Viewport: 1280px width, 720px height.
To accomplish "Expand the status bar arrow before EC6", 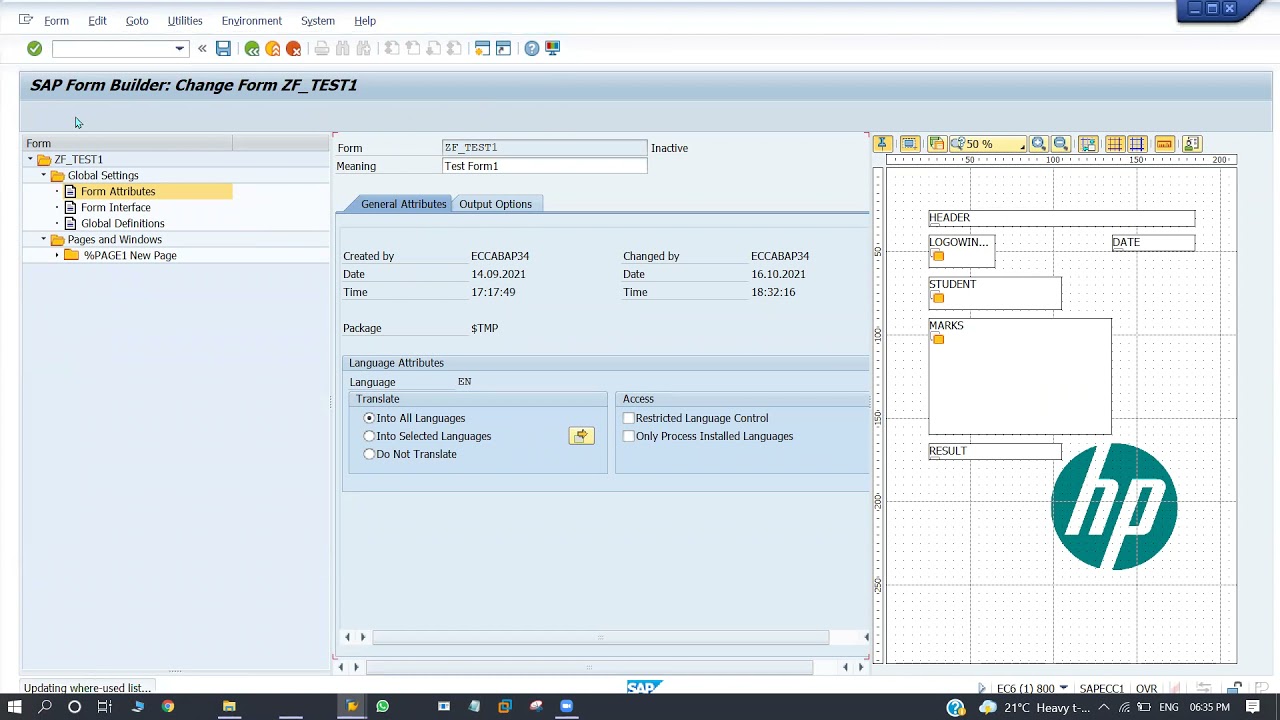I will [x=981, y=688].
